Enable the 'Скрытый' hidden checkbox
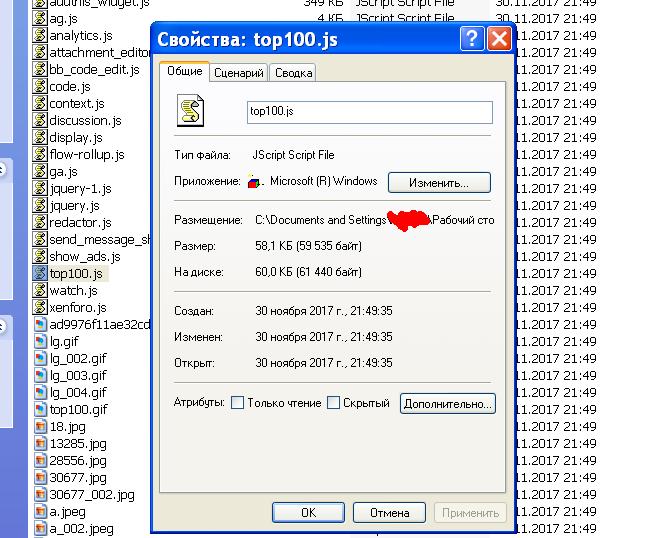The width and height of the screenshot is (646, 538). pos(333,402)
